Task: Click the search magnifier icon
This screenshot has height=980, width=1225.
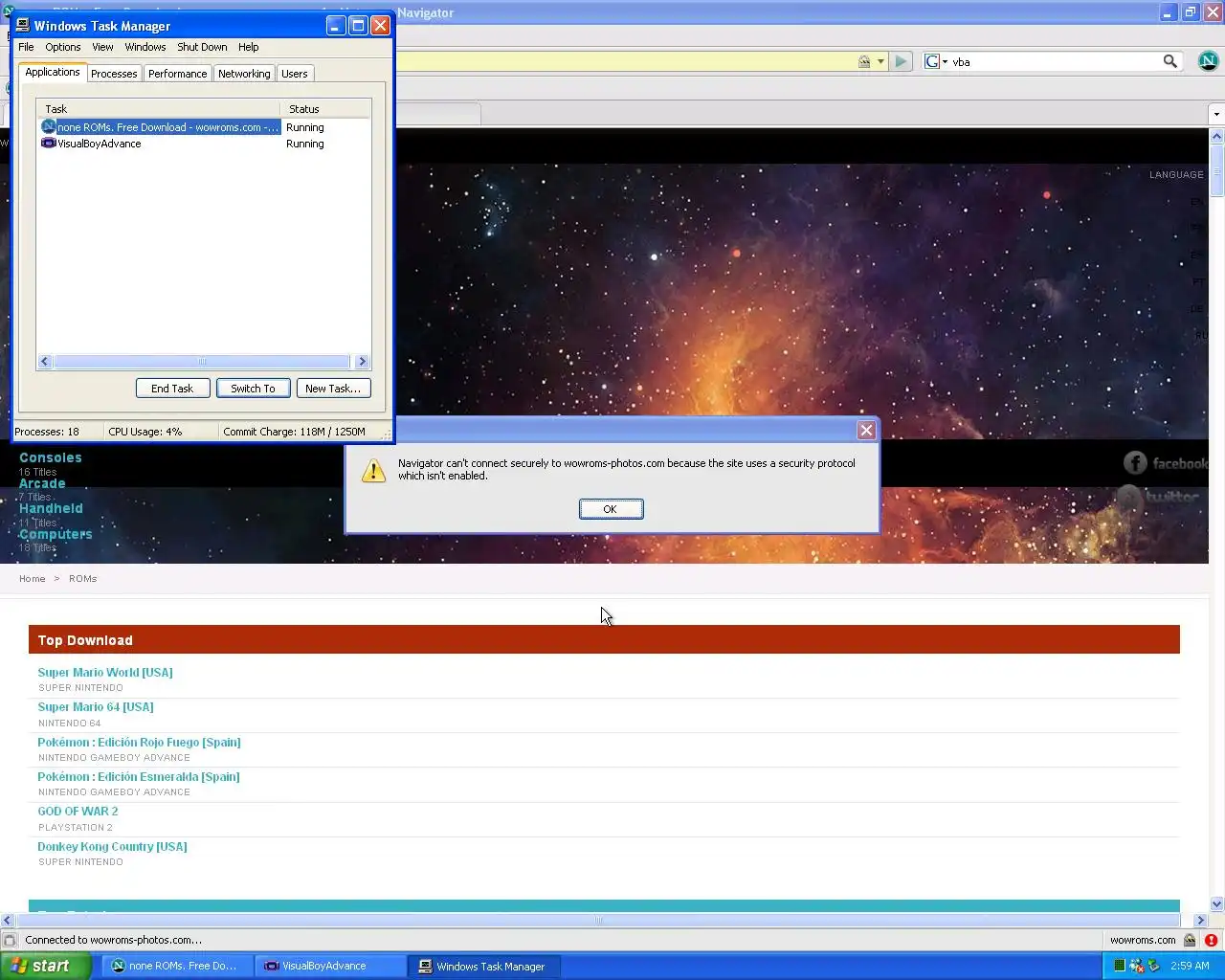Action: click(x=1169, y=61)
